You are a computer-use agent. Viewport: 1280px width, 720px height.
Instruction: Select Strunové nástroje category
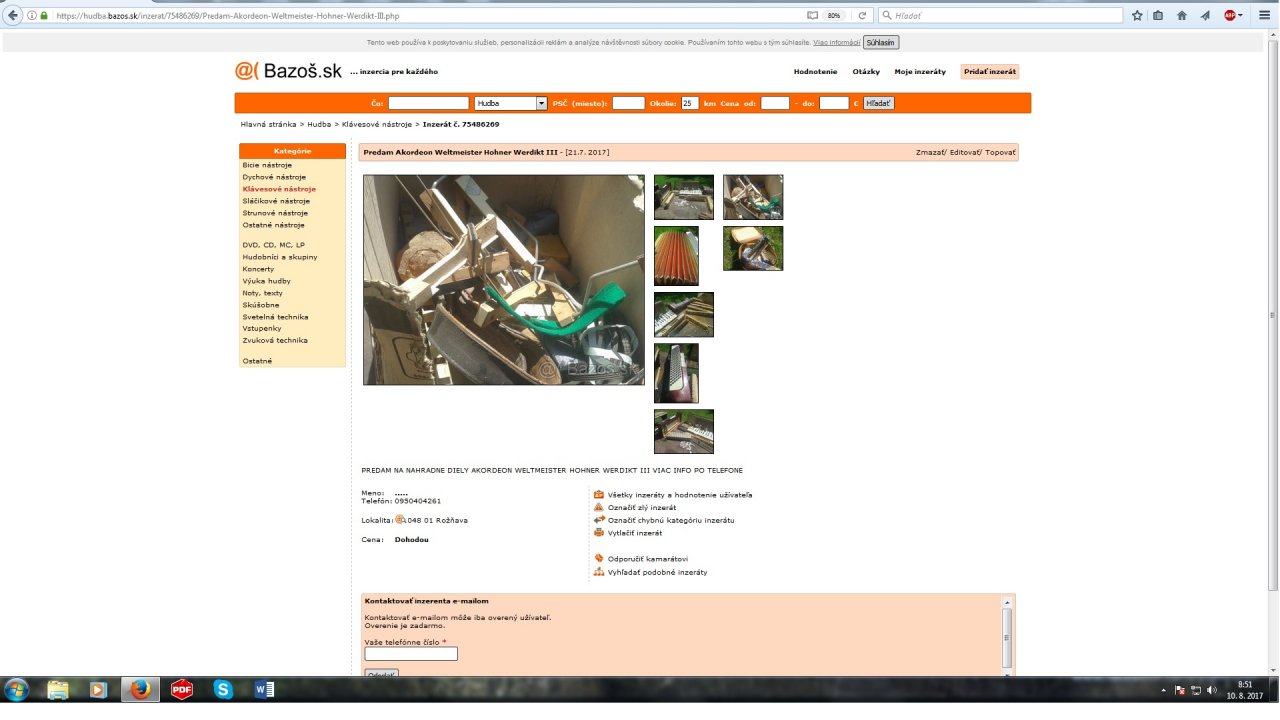275,213
